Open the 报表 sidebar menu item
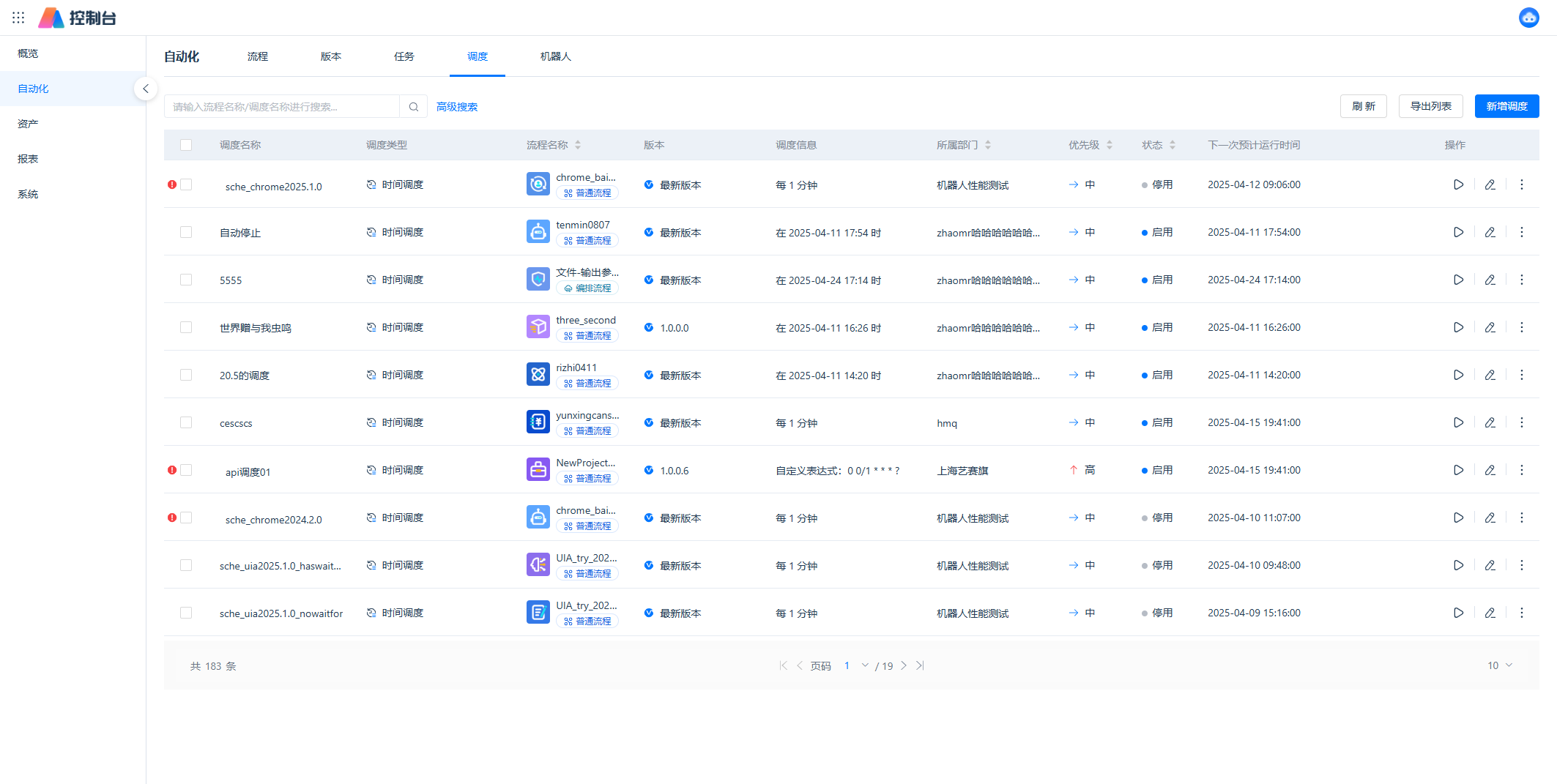 (28, 159)
